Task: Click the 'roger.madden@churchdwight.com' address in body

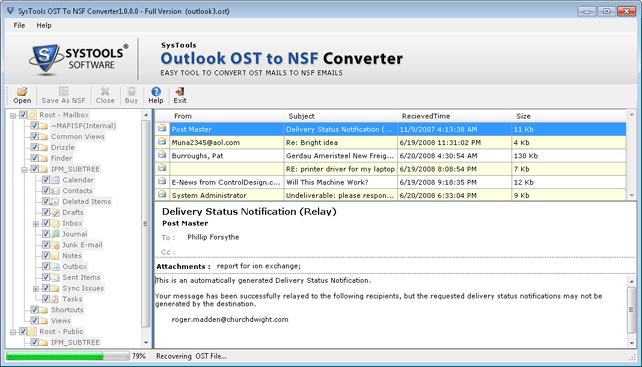Action: (230, 319)
